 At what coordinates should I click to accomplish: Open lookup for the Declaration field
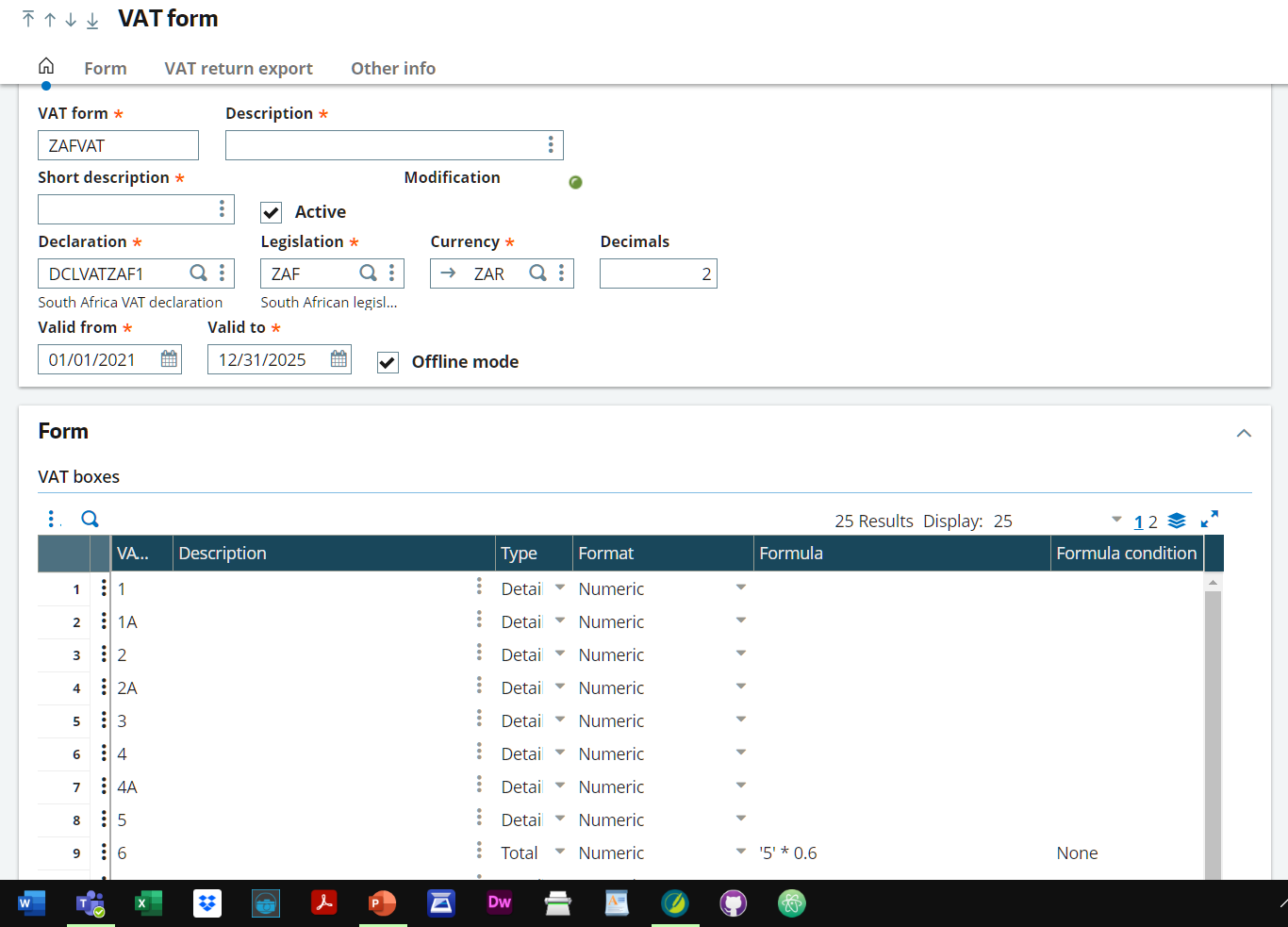point(198,273)
